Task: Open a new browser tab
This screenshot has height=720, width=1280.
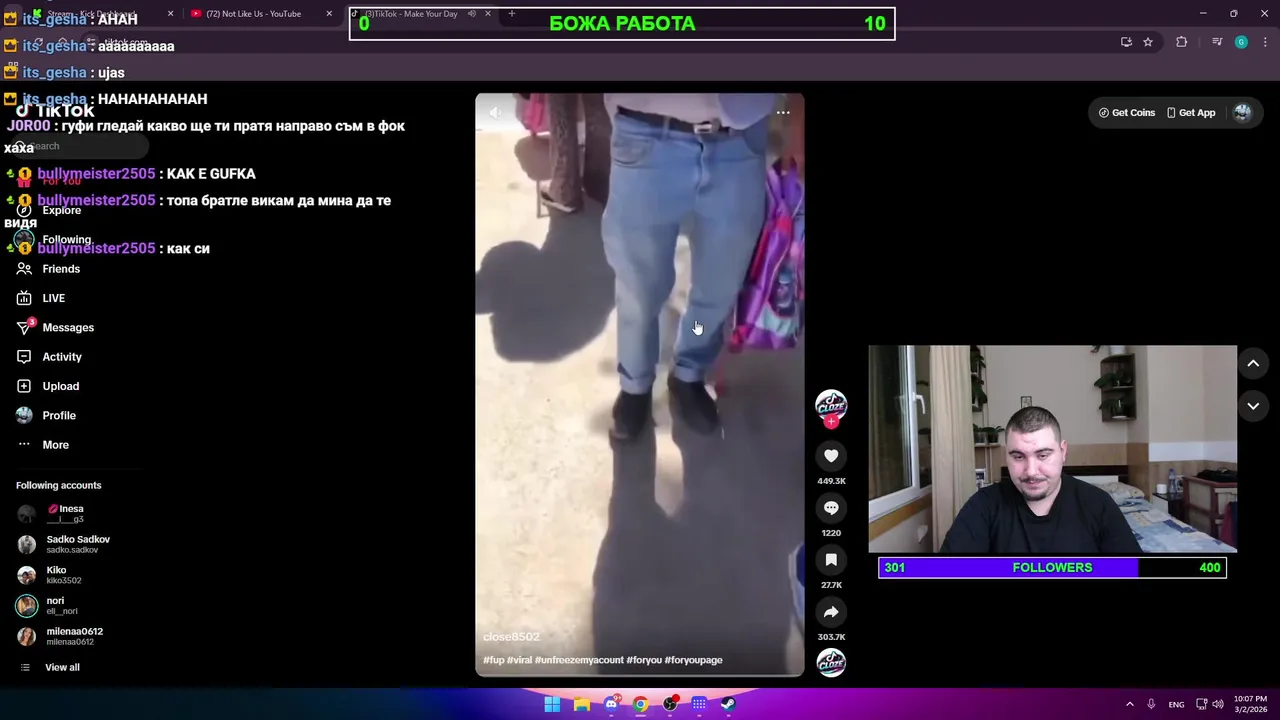Action: (x=512, y=14)
